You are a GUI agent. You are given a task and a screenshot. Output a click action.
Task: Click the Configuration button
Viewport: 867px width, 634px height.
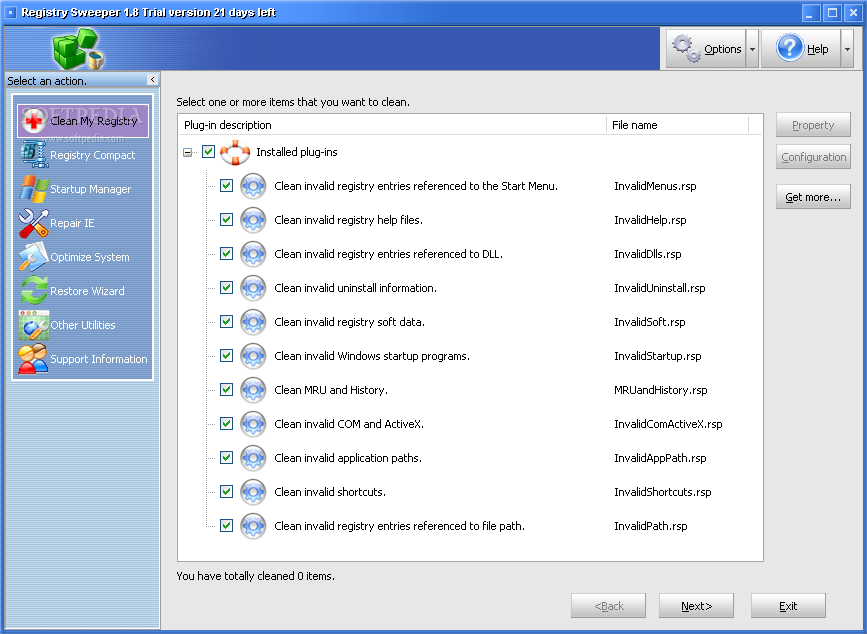tap(813, 157)
